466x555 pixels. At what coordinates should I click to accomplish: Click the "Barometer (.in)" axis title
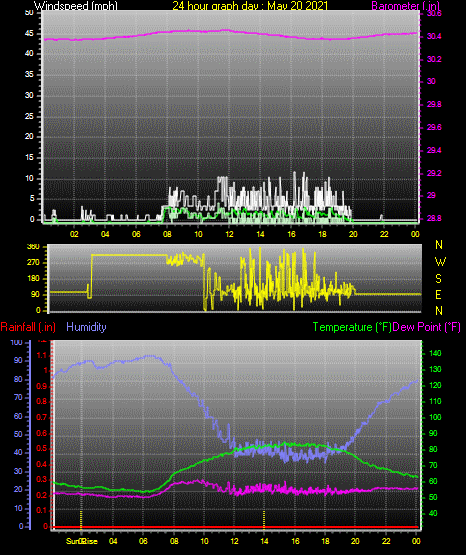point(405,6)
